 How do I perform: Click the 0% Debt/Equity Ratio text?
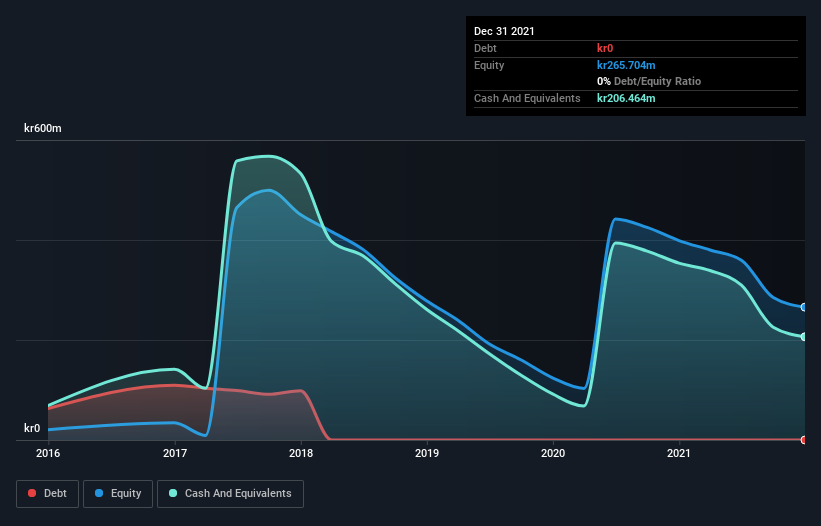(649, 81)
